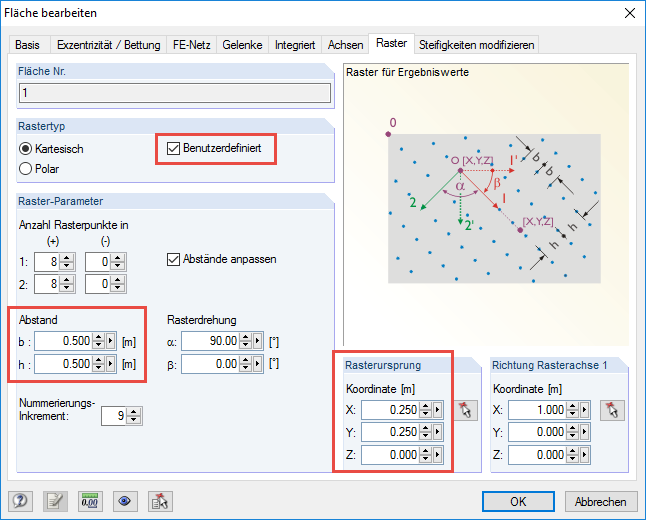Click the α Rasterdrehung value field
This screenshot has height=520, width=646.
click(211, 341)
